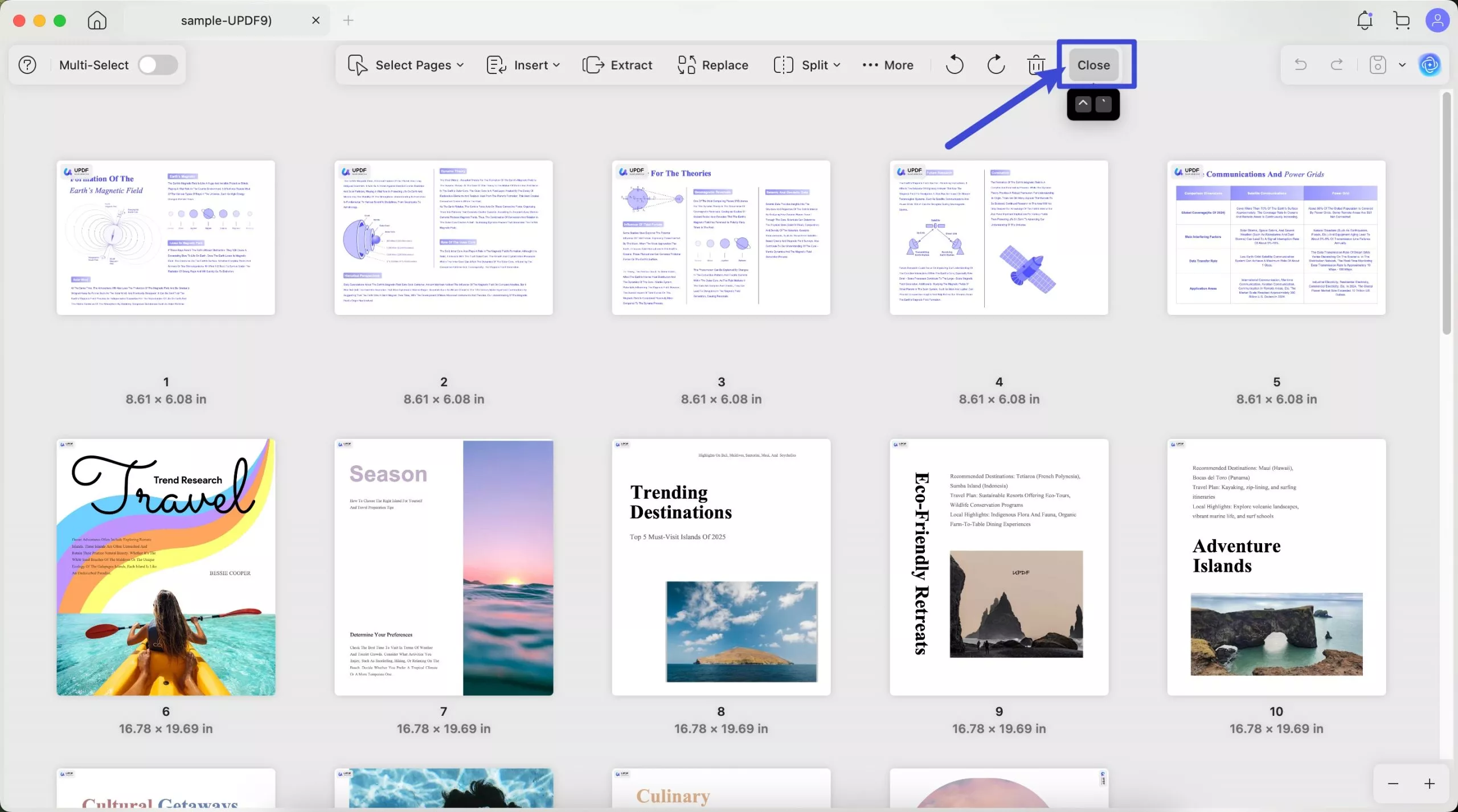1458x812 pixels.
Task: Open the save options chevron
Action: tap(1402, 65)
